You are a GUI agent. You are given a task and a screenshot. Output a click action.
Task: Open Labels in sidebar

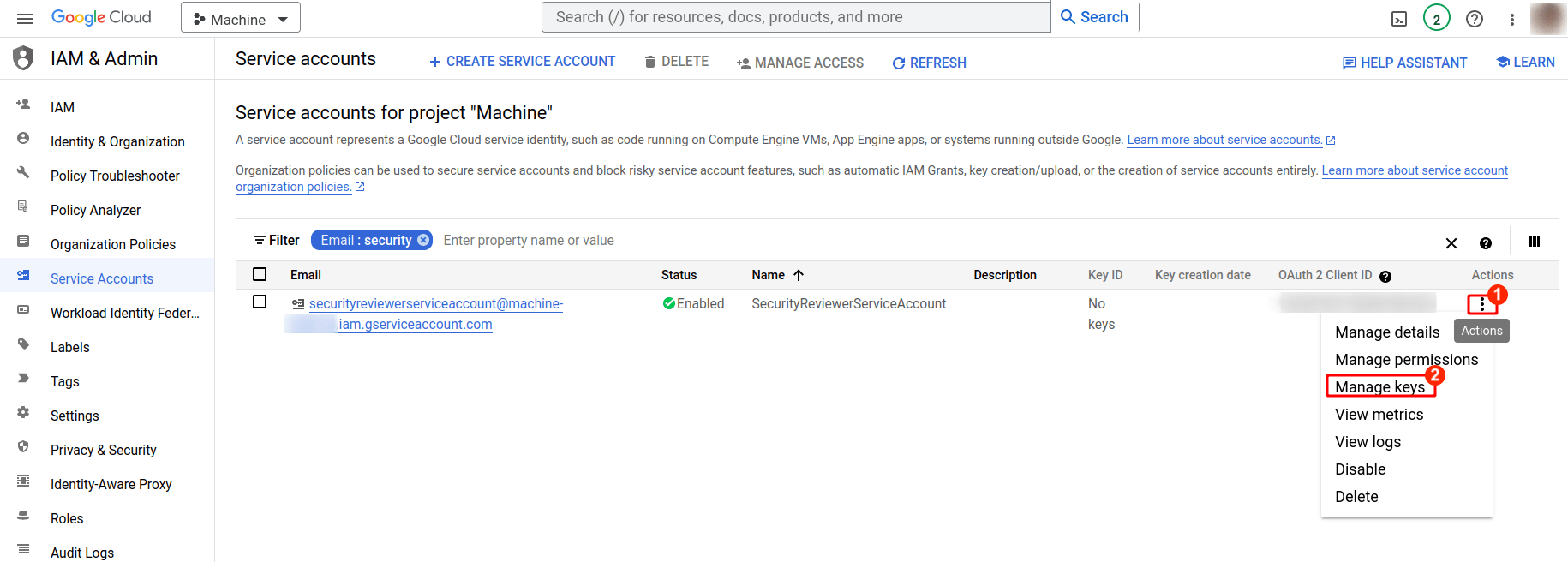tap(69, 347)
